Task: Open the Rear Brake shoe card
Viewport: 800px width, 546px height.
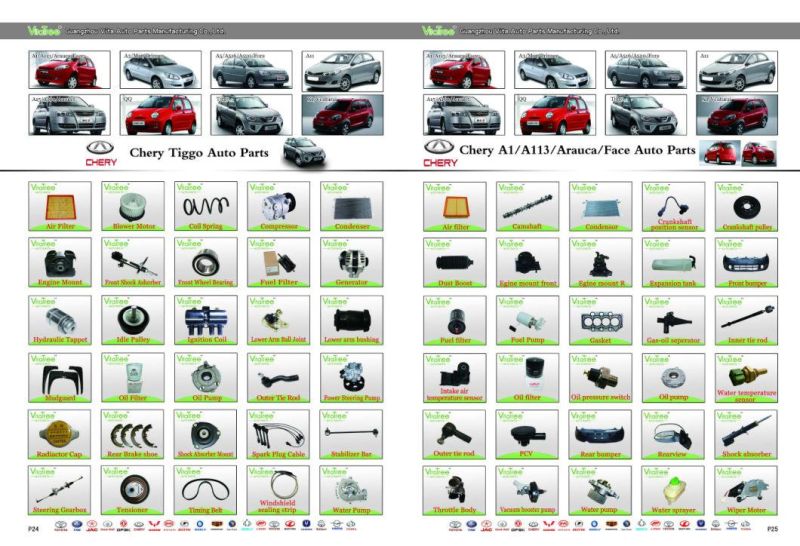Action: 133,434
